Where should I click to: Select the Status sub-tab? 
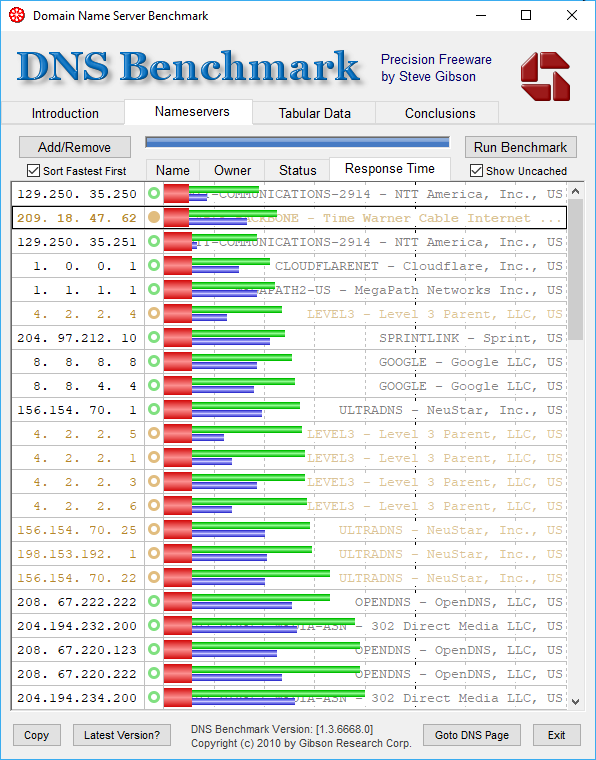(298, 171)
